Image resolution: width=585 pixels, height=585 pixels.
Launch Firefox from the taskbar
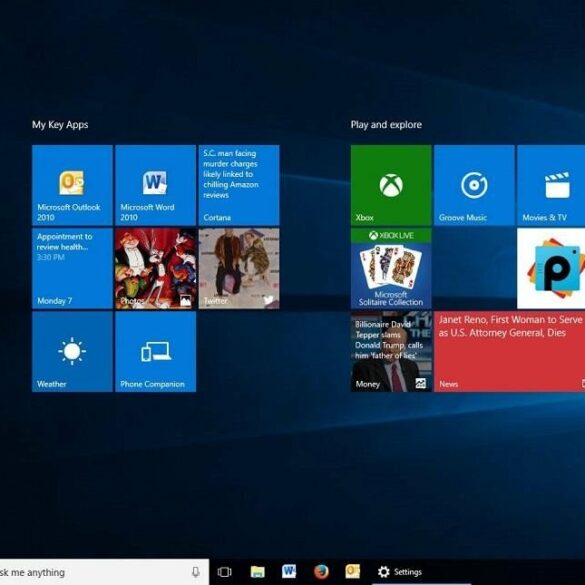(321, 572)
